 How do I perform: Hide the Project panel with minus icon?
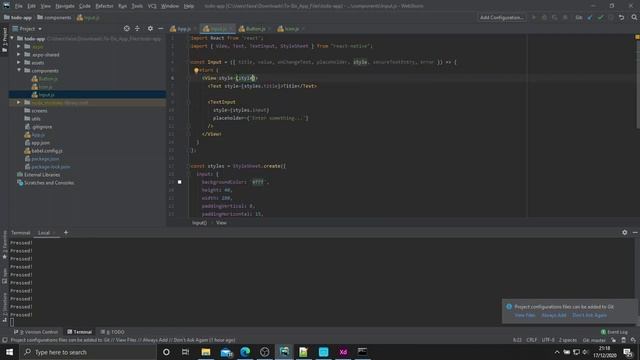[x=161, y=29]
